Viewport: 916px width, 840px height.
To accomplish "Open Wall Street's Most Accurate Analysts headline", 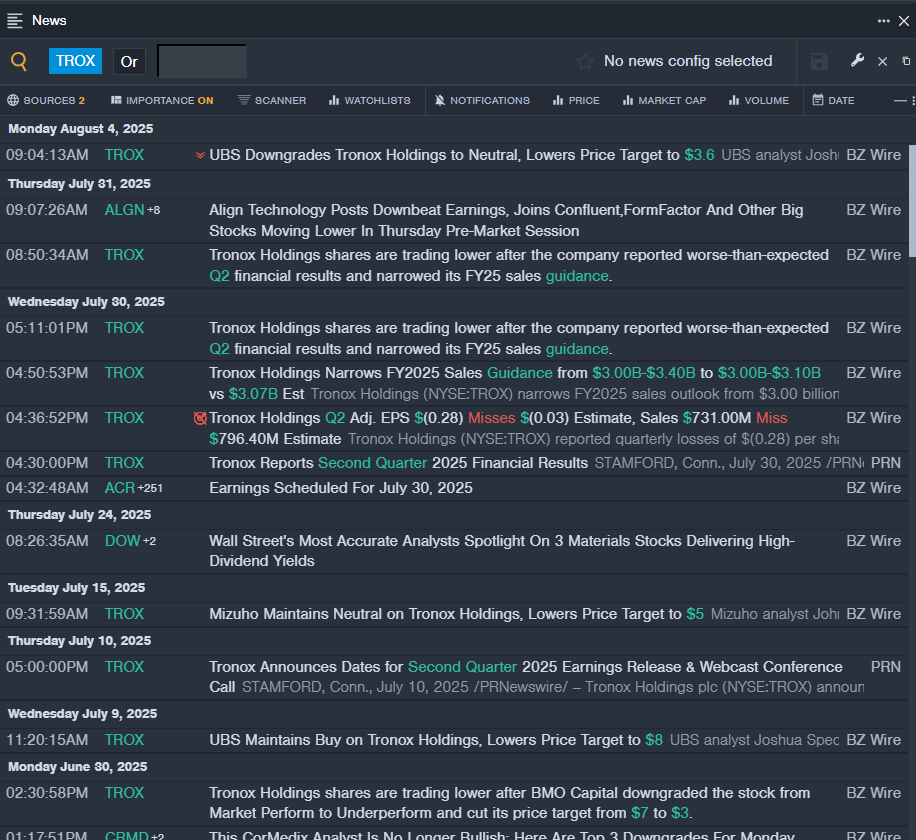I will (x=502, y=551).
